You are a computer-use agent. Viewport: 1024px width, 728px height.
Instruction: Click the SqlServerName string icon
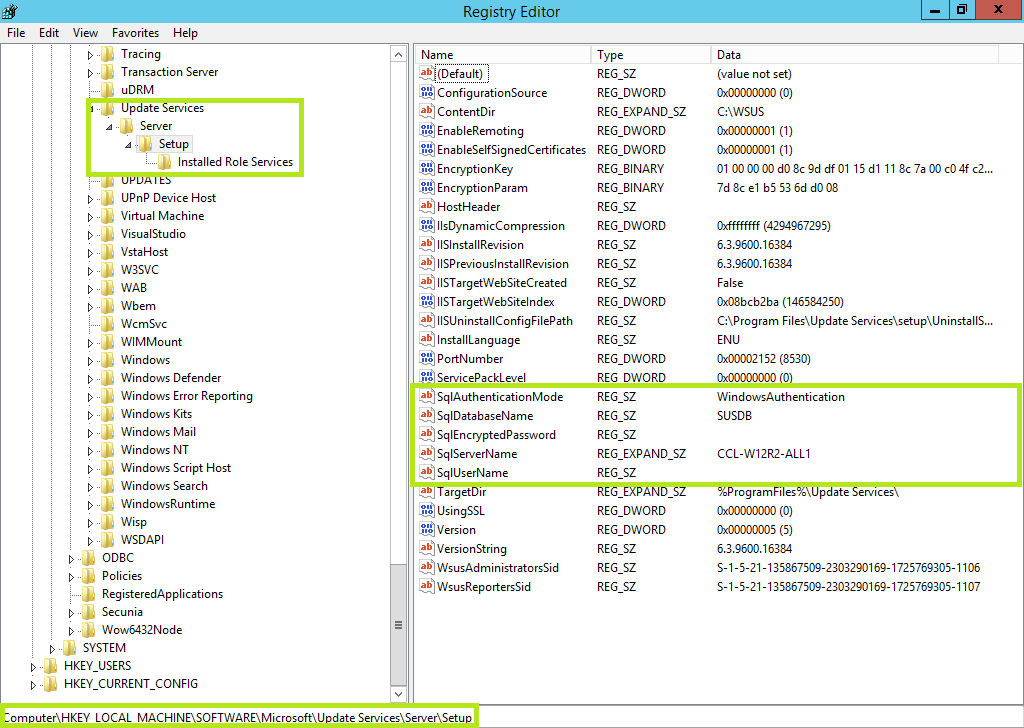pyautogui.click(x=426, y=452)
